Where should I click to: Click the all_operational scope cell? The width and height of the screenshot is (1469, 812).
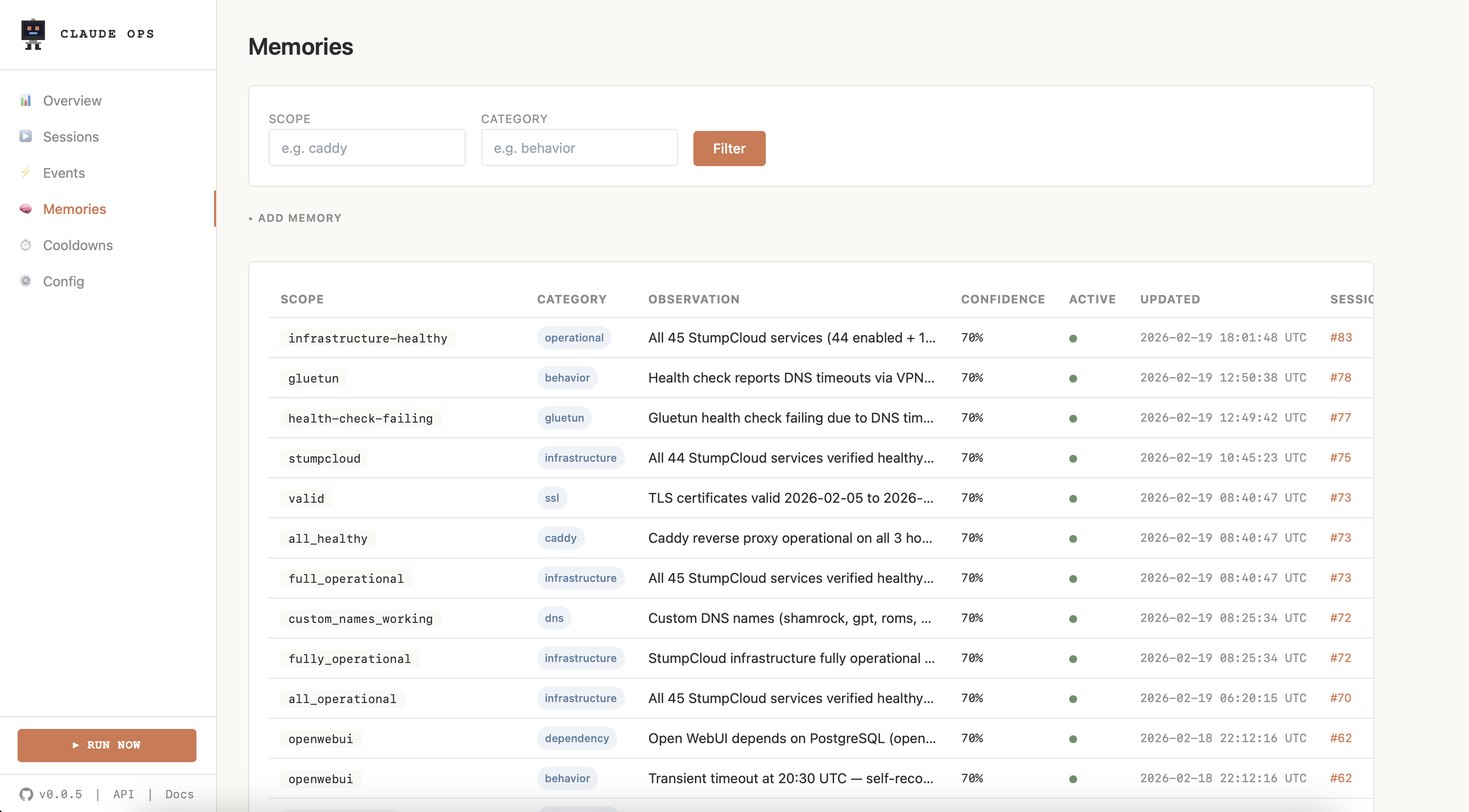[x=342, y=699]
